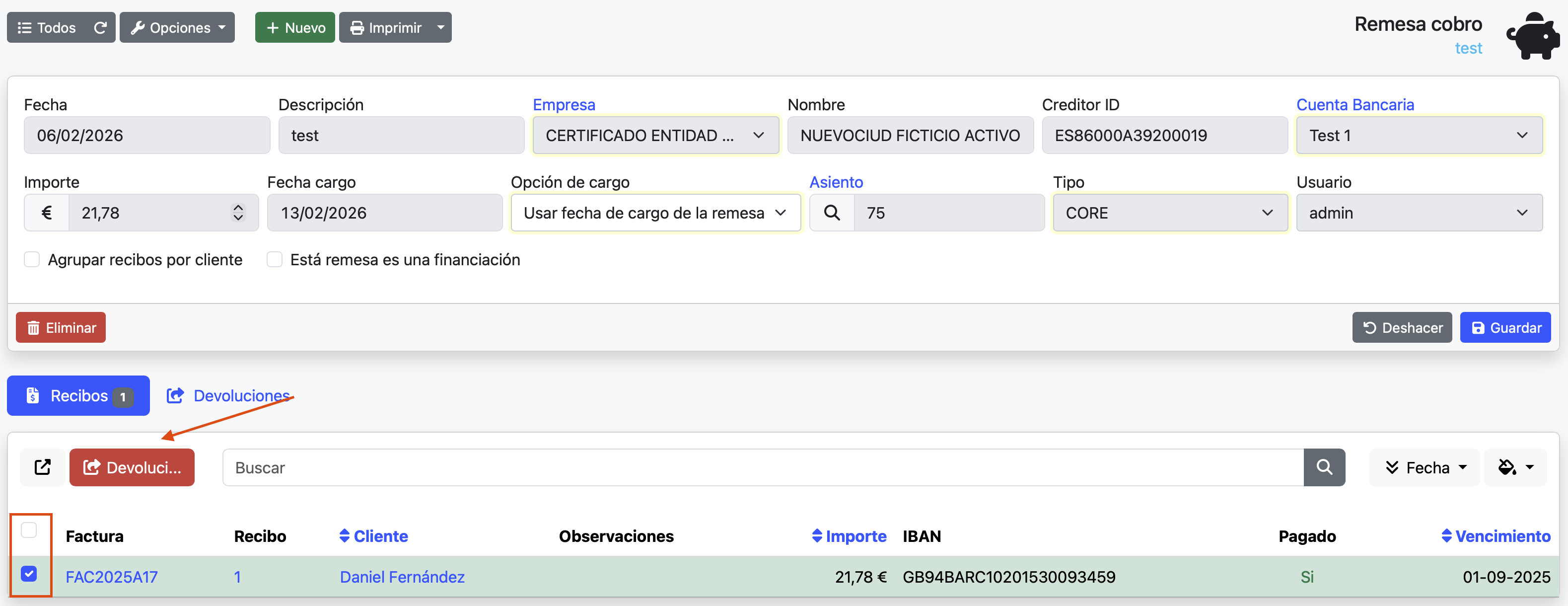The image size is (1568, 606).
Task: Select the Recibos tab
Action: [78, 395]
